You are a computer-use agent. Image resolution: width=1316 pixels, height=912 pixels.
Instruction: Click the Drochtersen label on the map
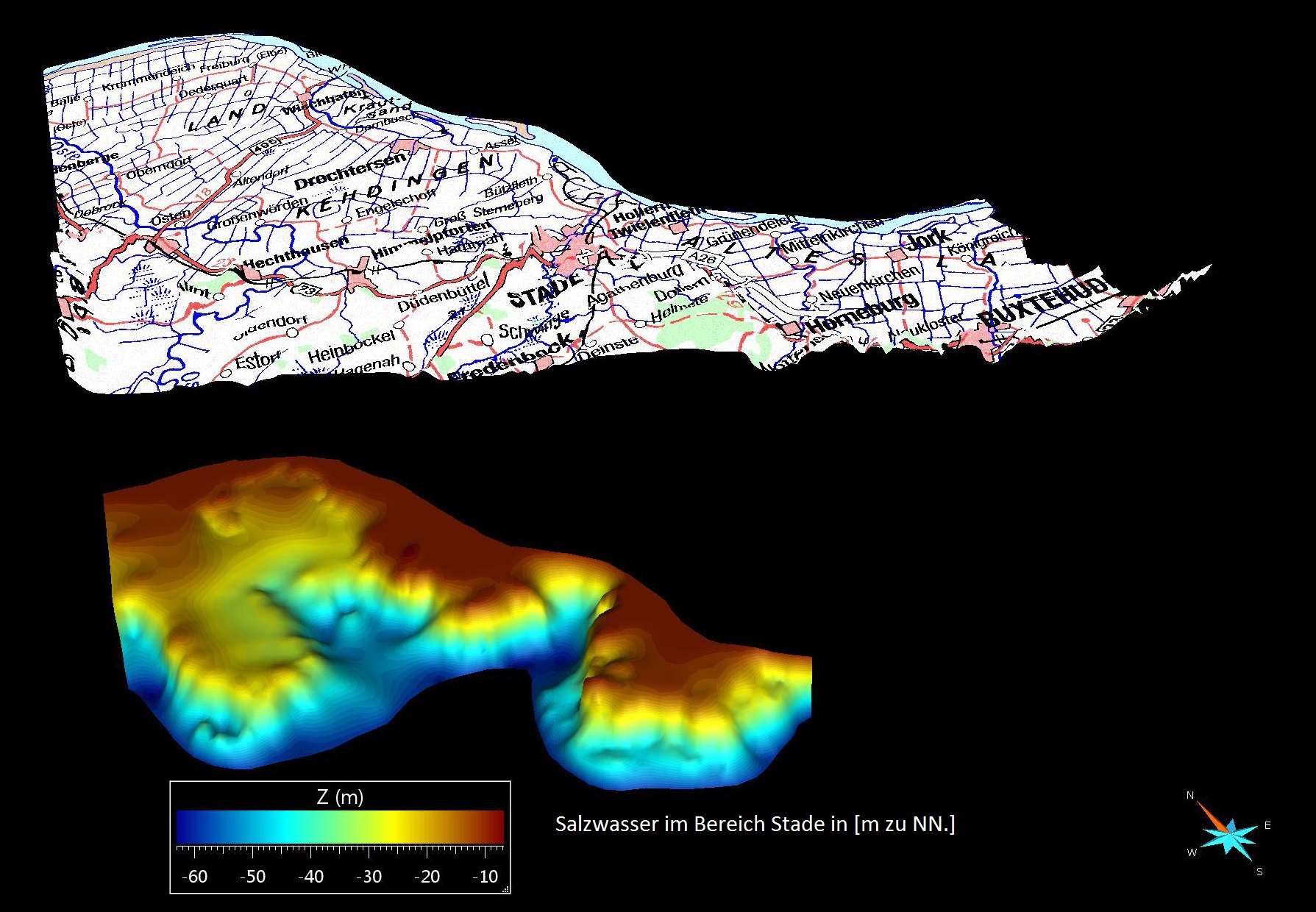tap(350, 171)
